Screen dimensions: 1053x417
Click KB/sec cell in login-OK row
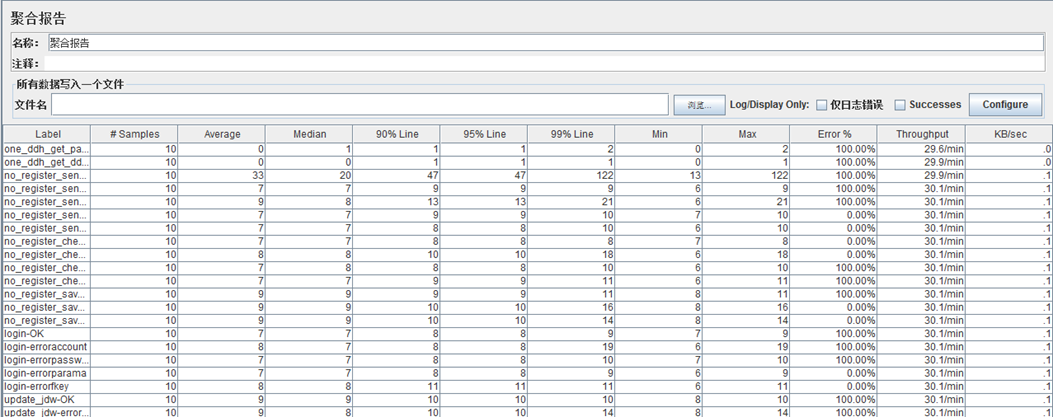pyautogui.click(x=1009, y=334)
